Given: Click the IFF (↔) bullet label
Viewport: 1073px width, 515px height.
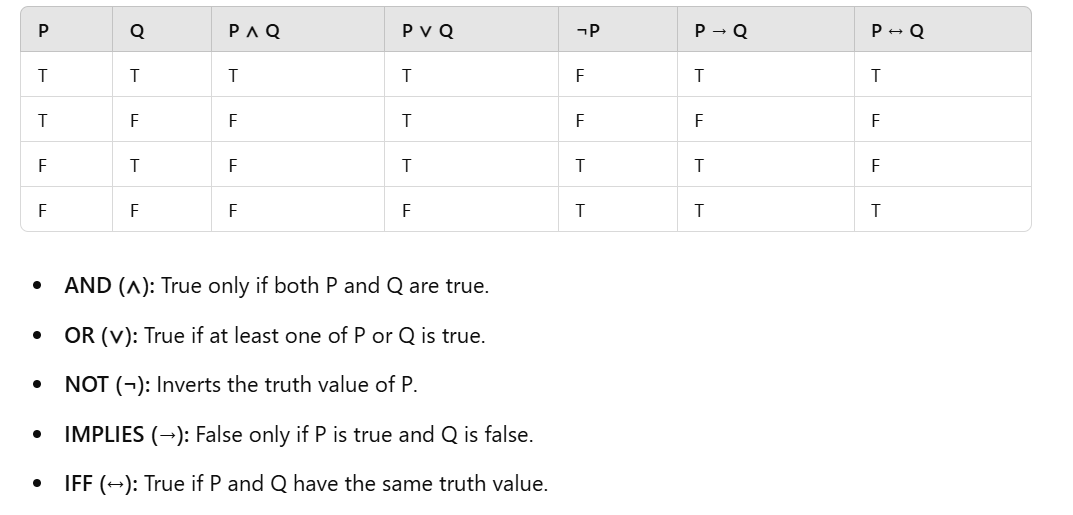Looking at the screenshot, I should 101,484.
